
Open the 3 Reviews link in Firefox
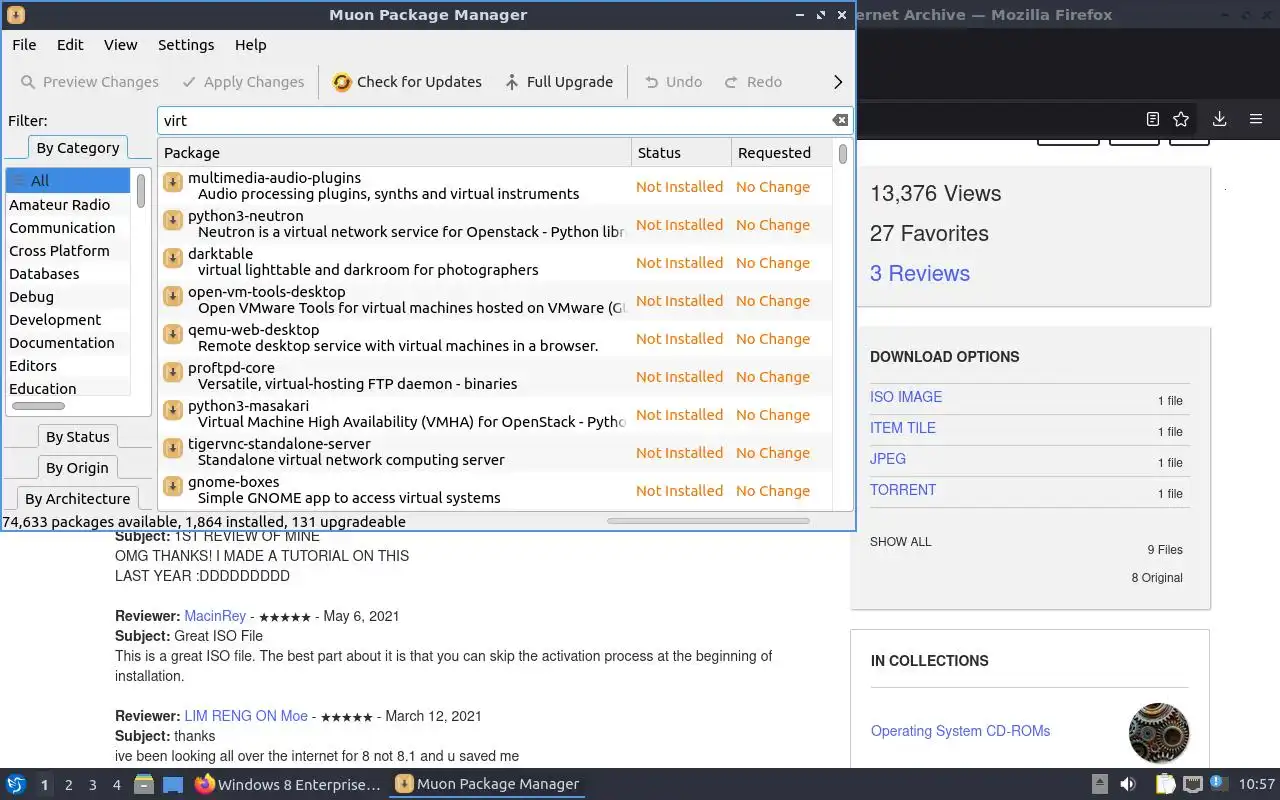tap(920, 273)
